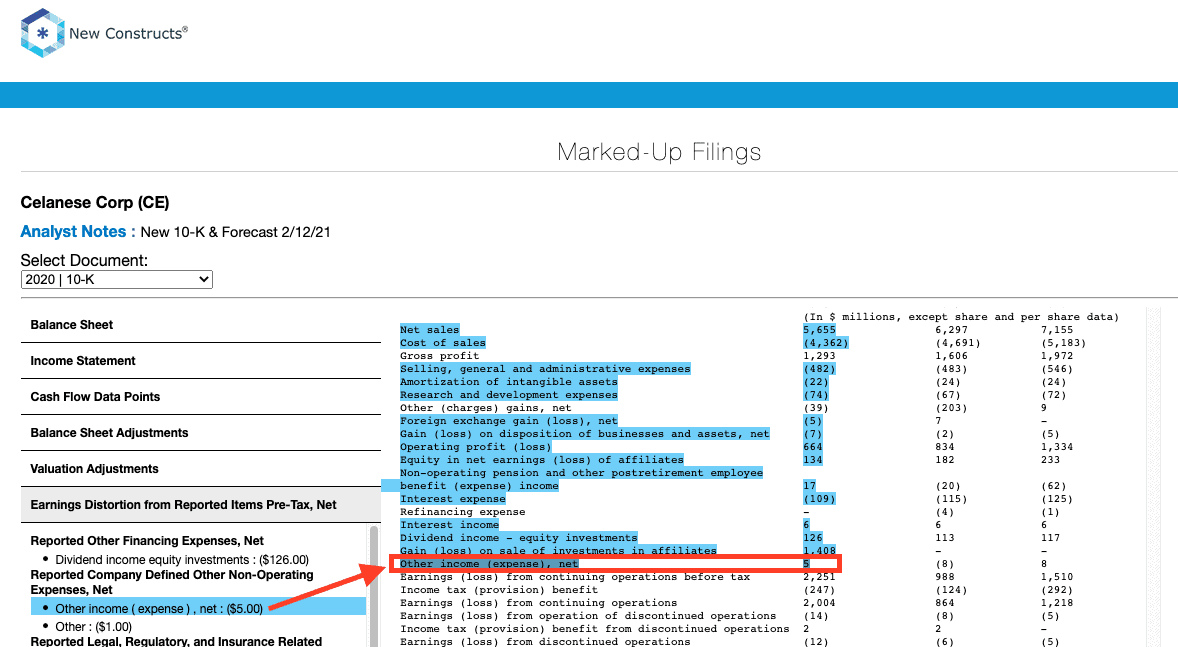Click the New Constructs brand name text
This screenshot has width=1178, height=647.
pos(128,33)
